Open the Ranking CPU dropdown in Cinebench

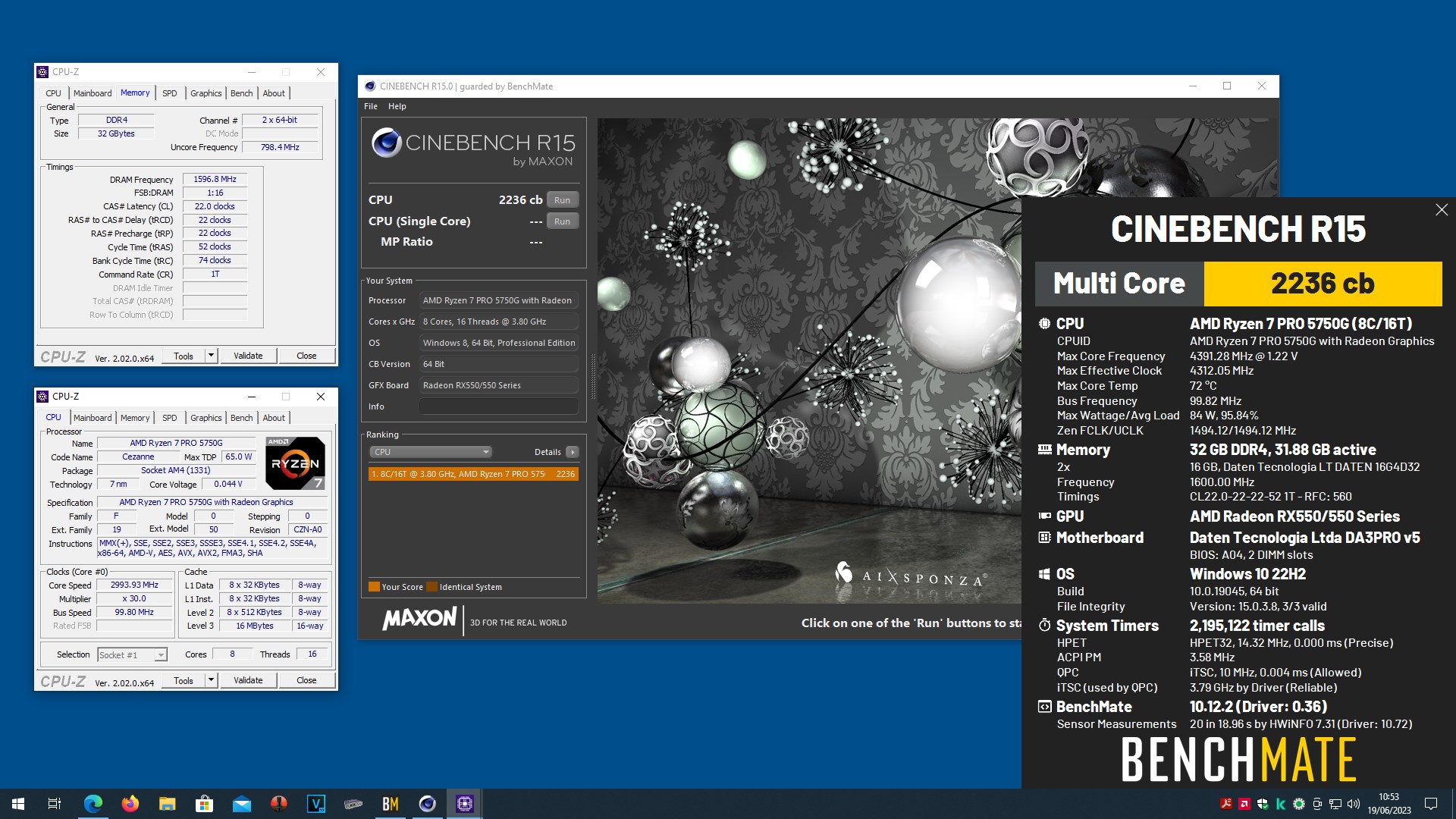tap(430, 452)
